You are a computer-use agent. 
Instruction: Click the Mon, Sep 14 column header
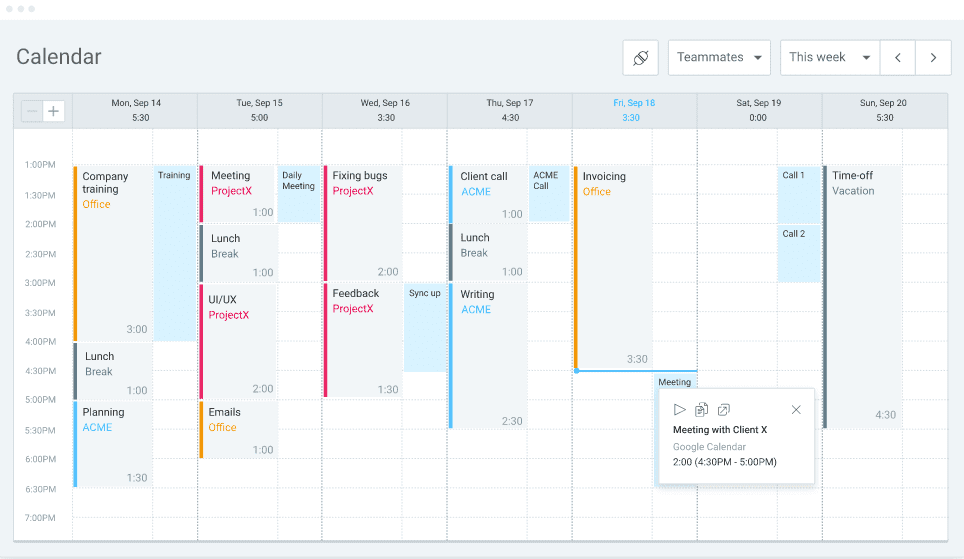tap(136, 111)
